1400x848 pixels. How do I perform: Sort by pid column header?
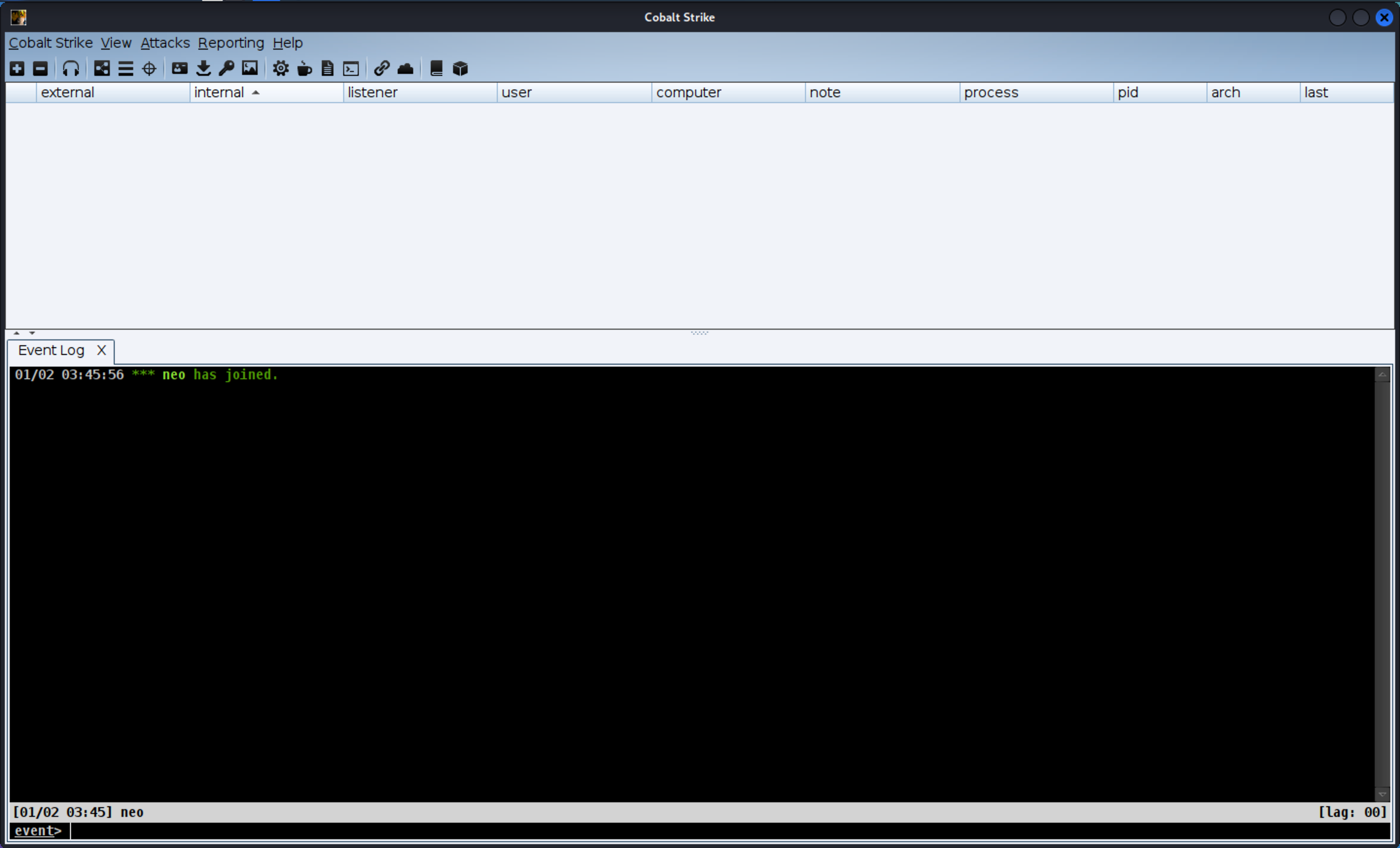tap(1160, 93)
